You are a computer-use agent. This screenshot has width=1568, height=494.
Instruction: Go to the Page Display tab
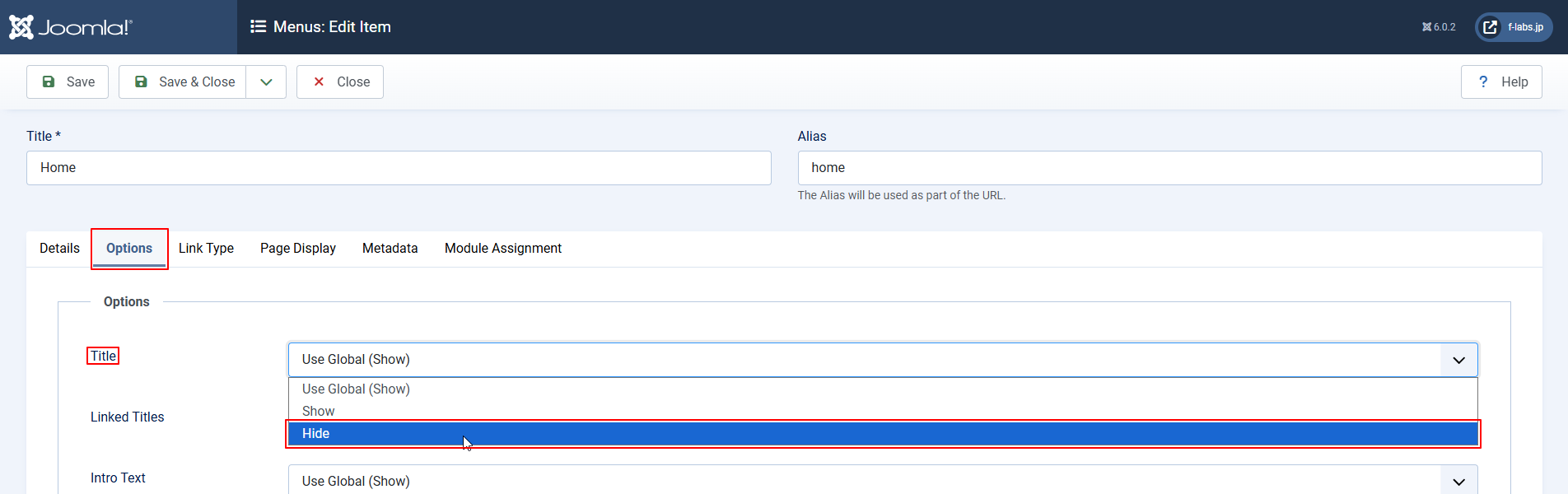298,248
